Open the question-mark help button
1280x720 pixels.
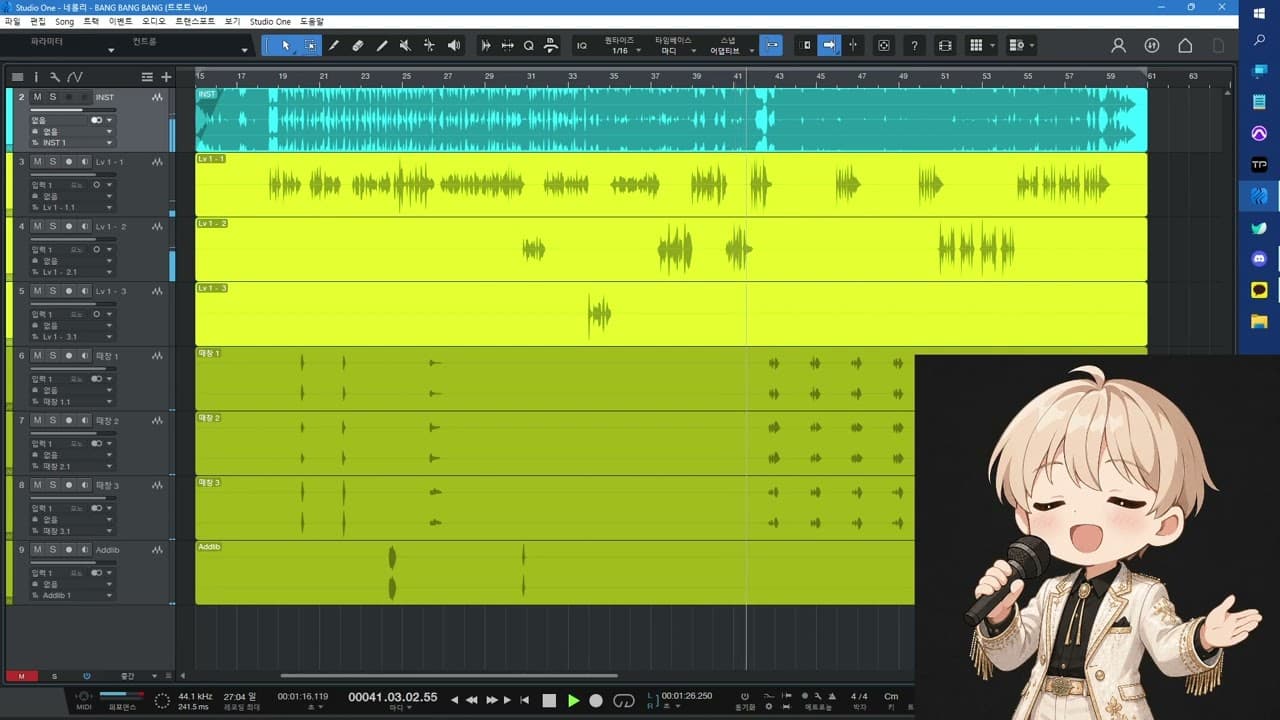tap(914, 45)
